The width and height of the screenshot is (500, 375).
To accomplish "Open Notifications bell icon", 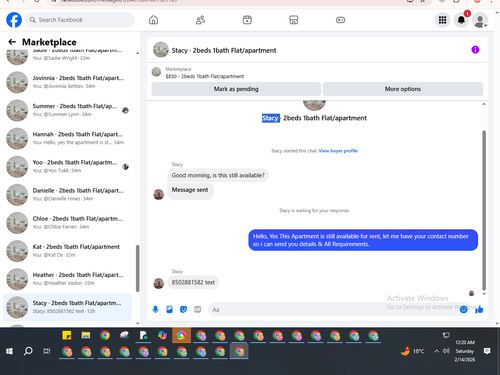I will (x=461, y=20).
